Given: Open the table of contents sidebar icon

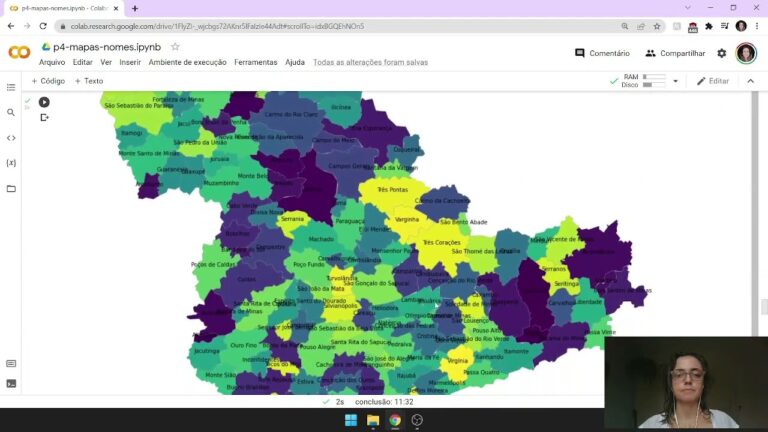Looking at the screenshot, I should [11, 87].
